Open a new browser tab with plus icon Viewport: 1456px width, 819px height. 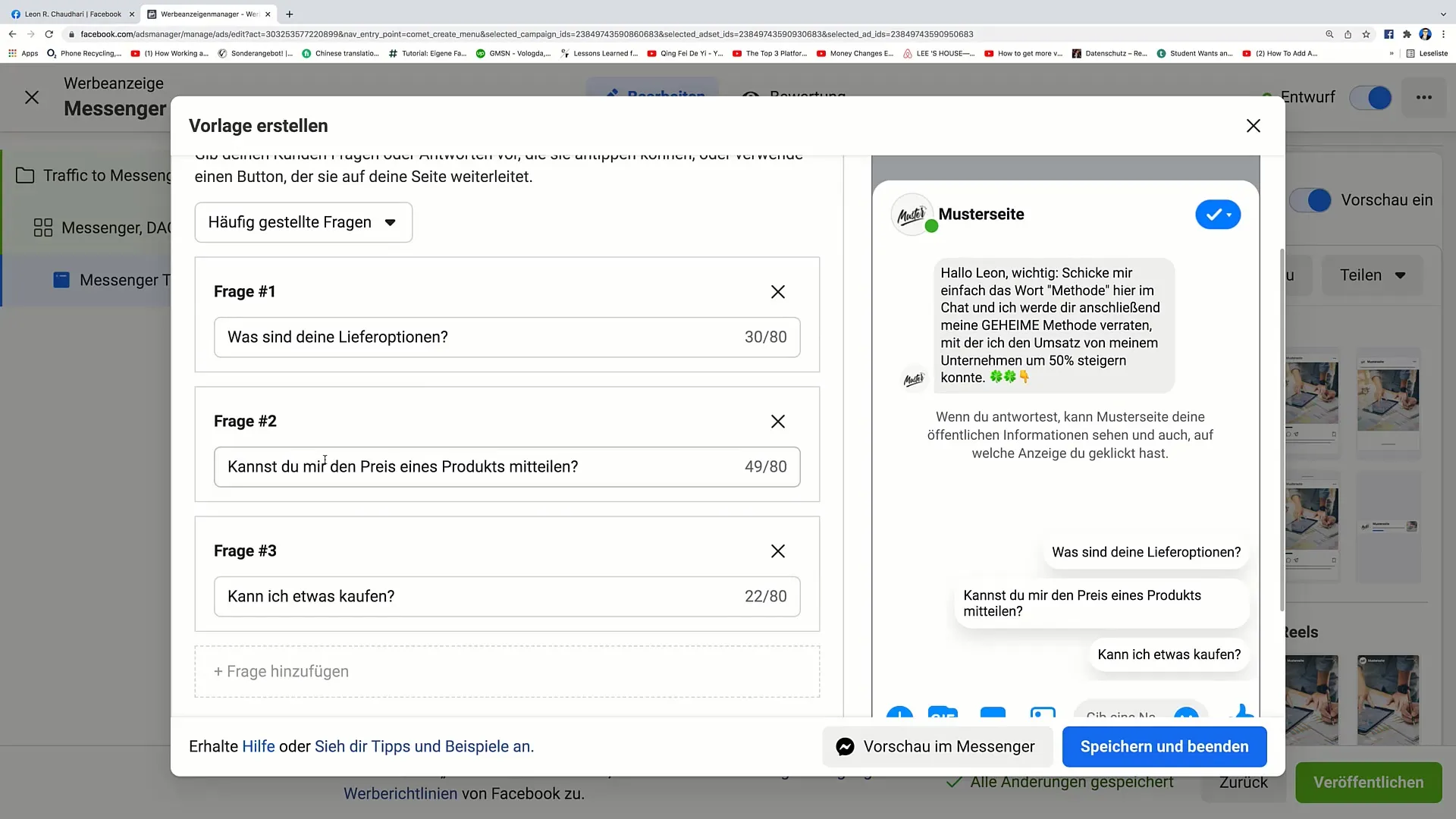point(290,14)
